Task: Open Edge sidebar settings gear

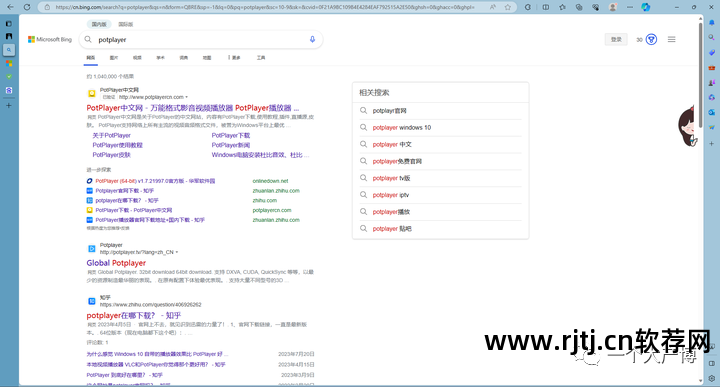Action: tap(712, 378)
